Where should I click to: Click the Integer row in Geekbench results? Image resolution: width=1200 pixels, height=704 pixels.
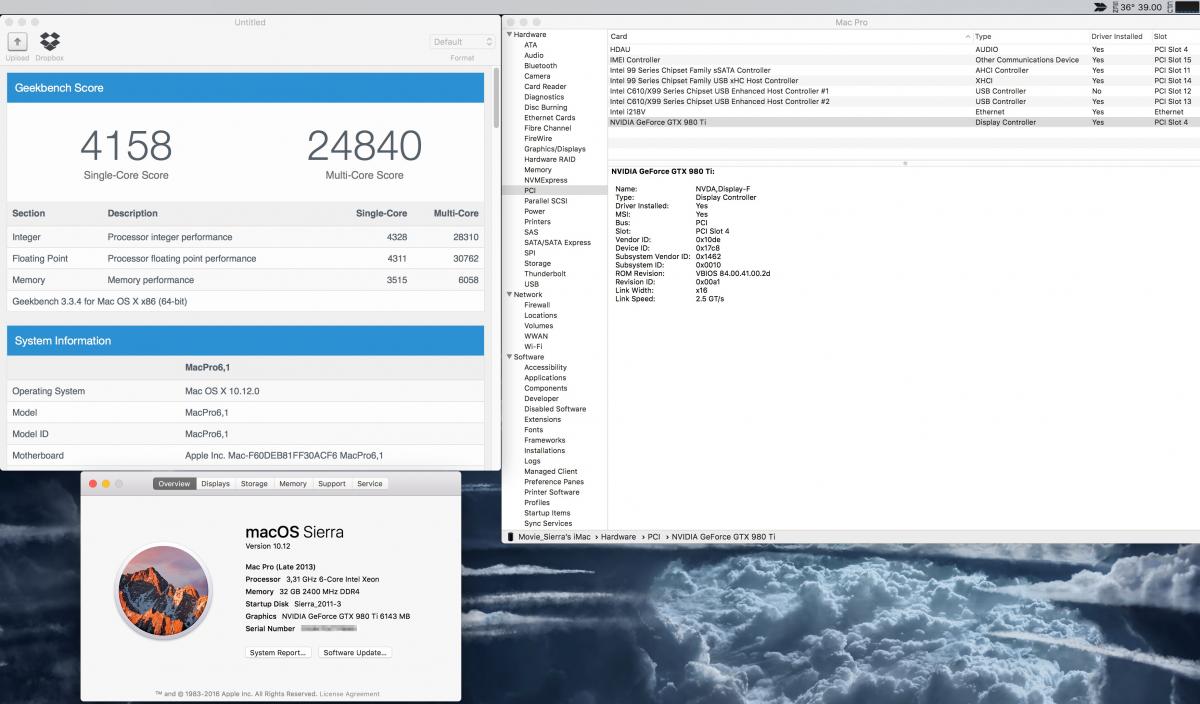point(246,237)
